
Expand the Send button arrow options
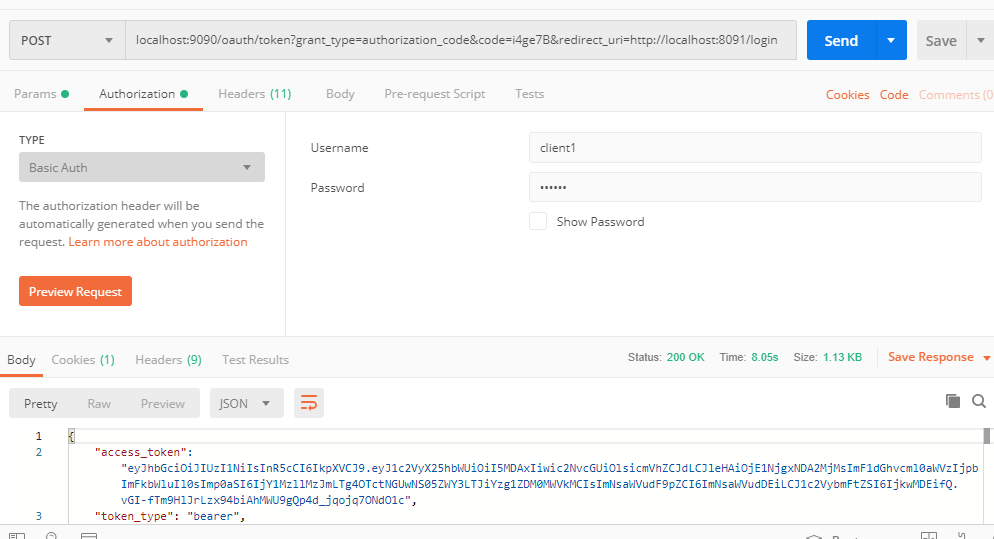click(x=891, y=41)
